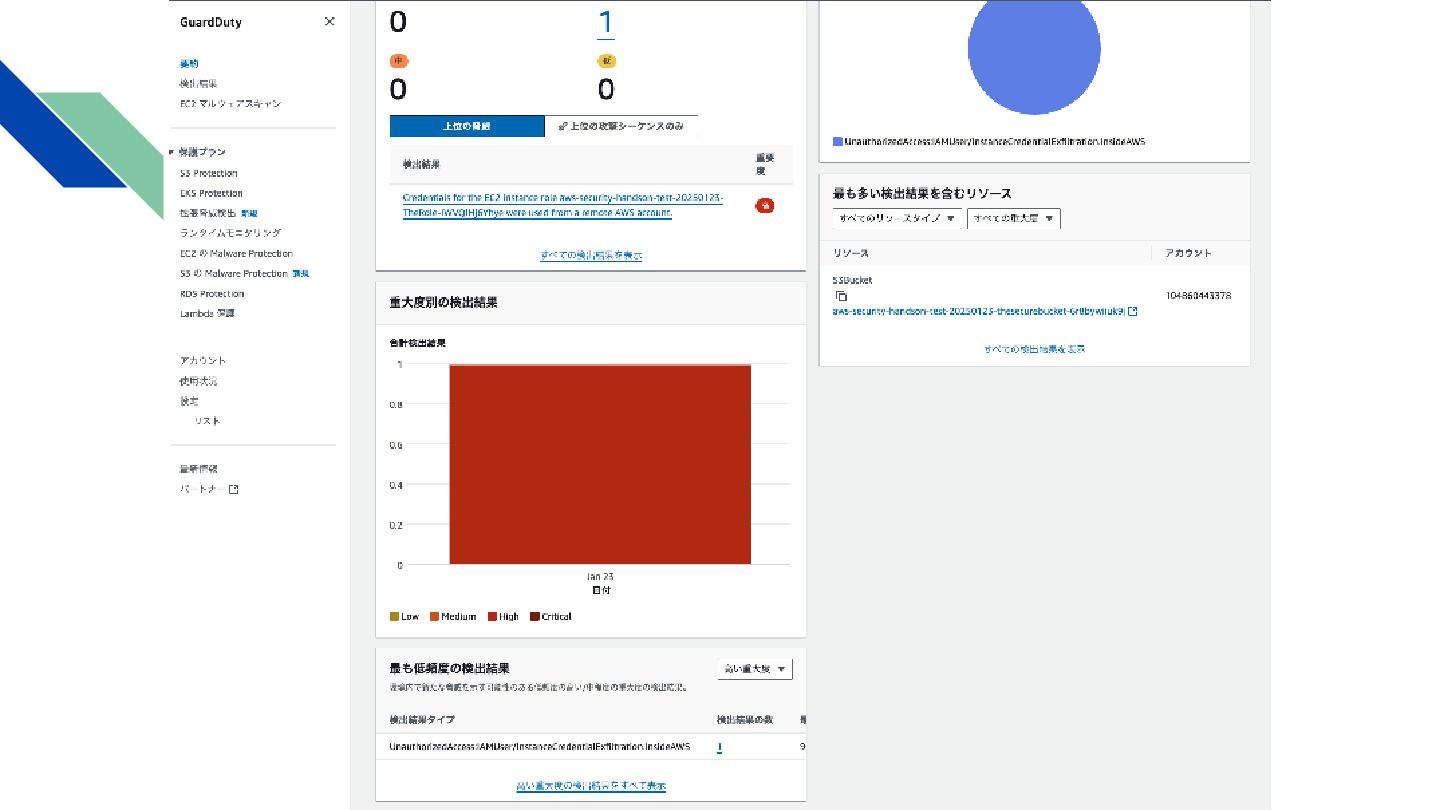Screen dimensions: 1440x810
Task: Open リスト under settings
Action: (x=208, y=421)
